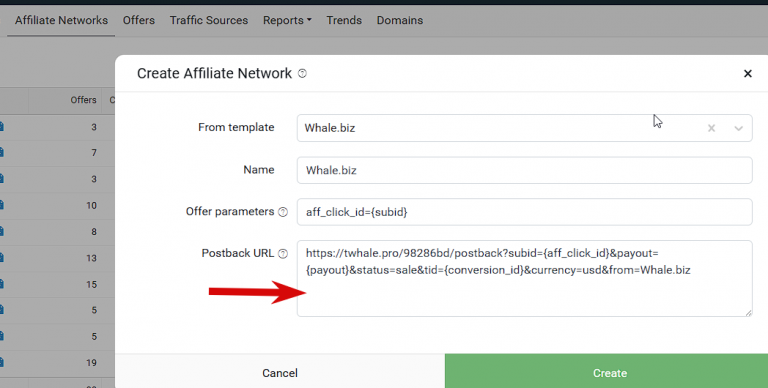
Task: Click the blue icon in row with 10 offers
Action: [x=2, y=205]
